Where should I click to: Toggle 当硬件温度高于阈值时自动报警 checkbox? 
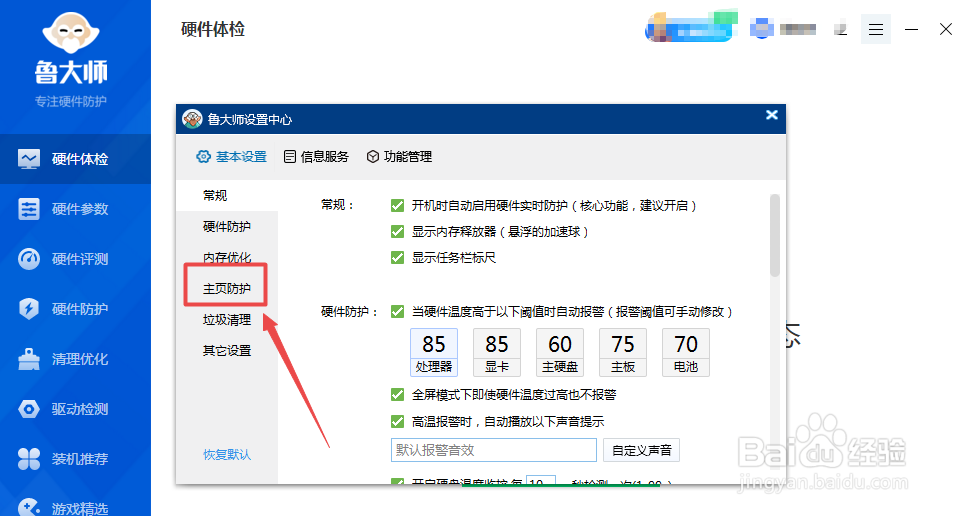click(x=398, y=312)
